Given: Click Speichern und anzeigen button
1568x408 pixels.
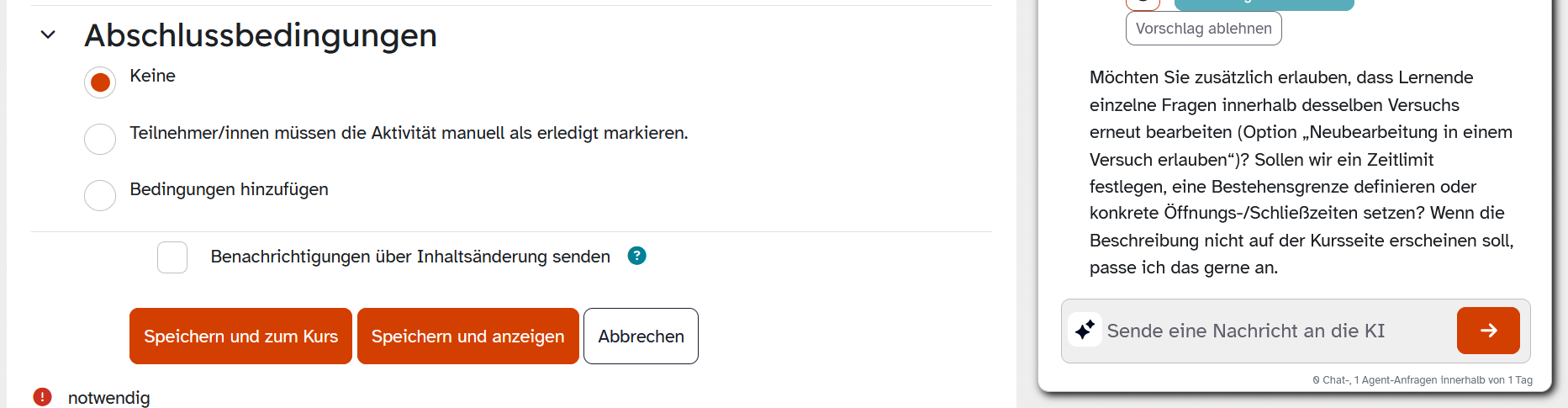Looking at the screenshot, I should click(467, 336).
